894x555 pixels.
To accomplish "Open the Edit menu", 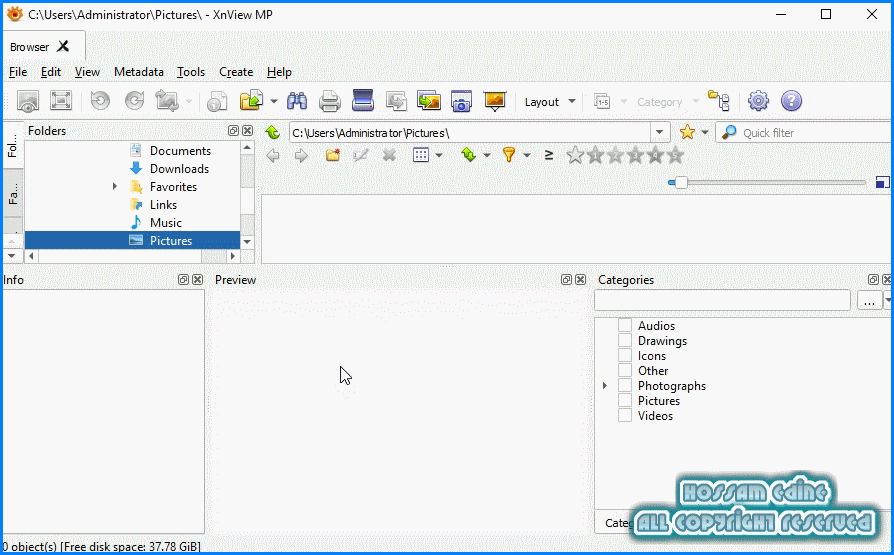I will coord(51,72).
